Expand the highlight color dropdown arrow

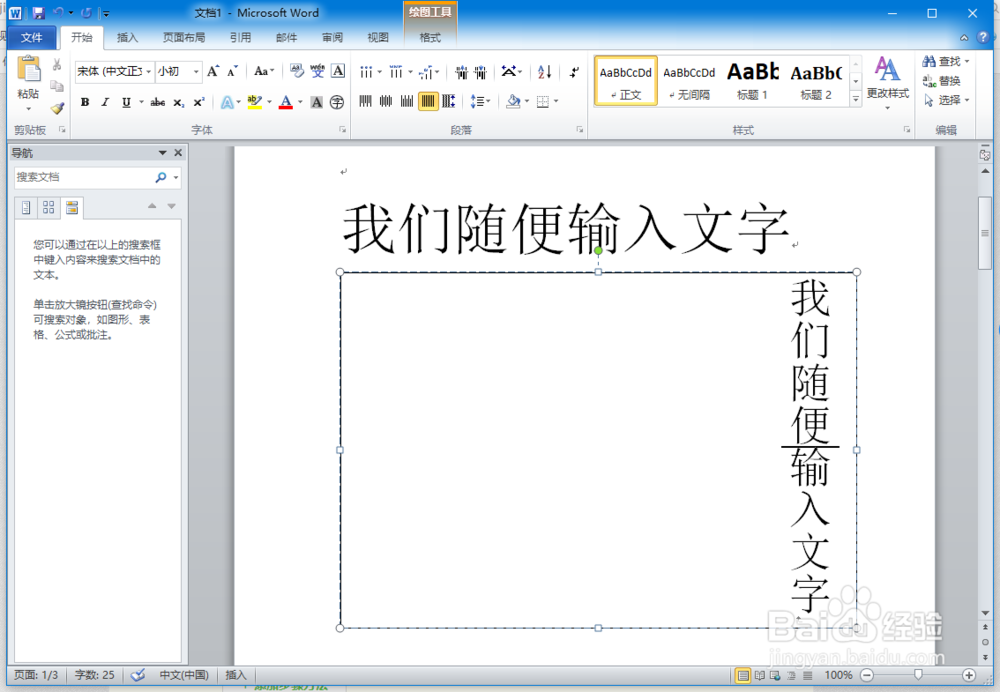(269, 102)
